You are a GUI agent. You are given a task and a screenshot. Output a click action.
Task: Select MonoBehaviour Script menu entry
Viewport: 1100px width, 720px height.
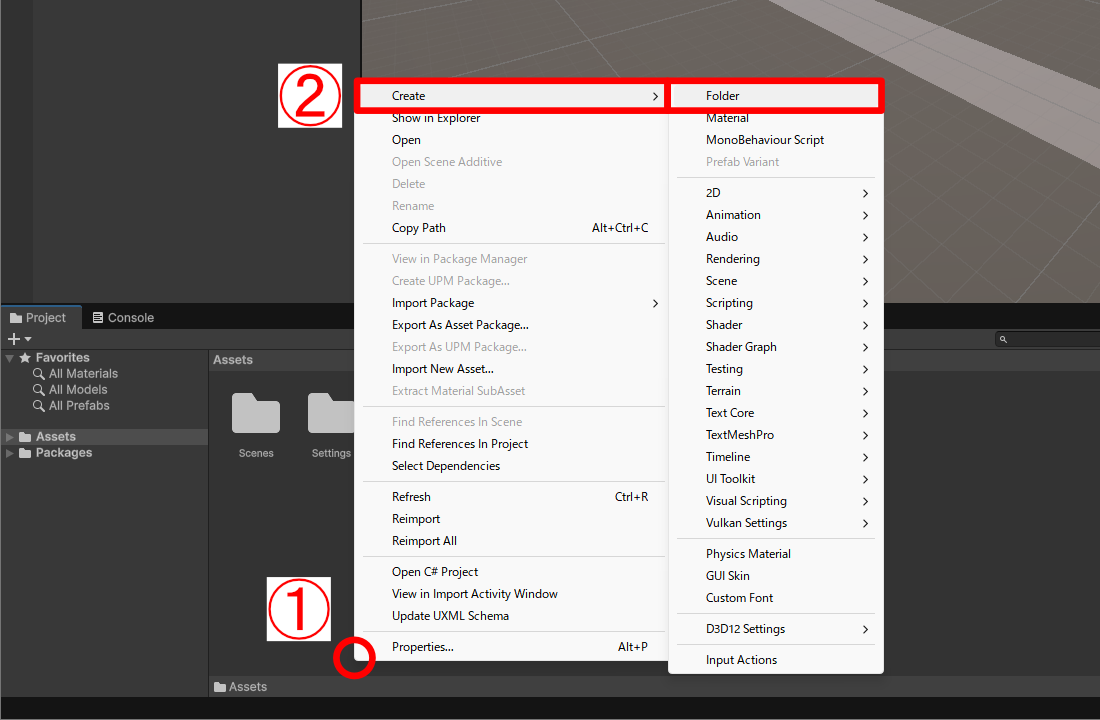pos(765,140)
